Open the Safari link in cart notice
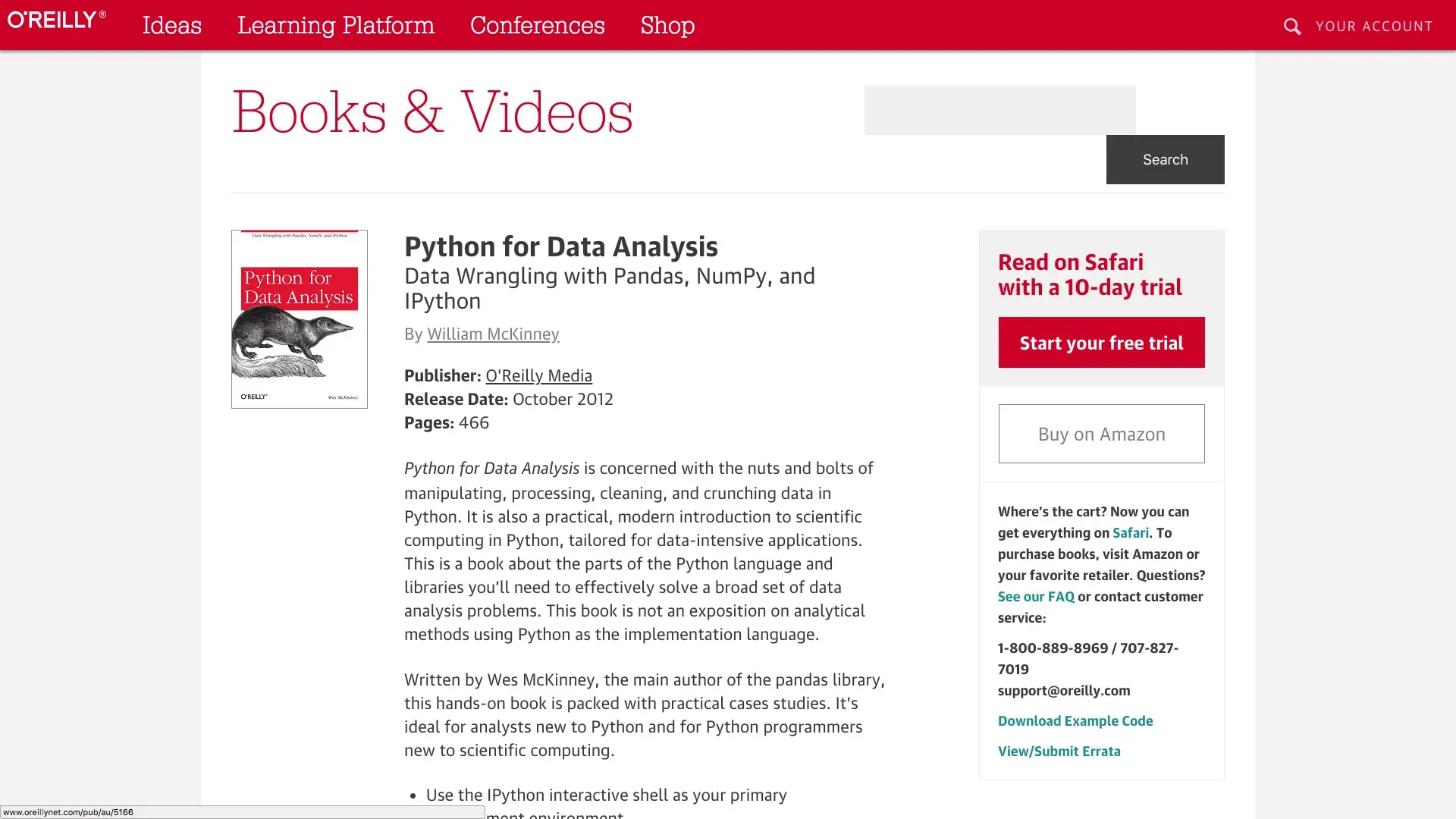1456x819 pixels. point(1131,533)
